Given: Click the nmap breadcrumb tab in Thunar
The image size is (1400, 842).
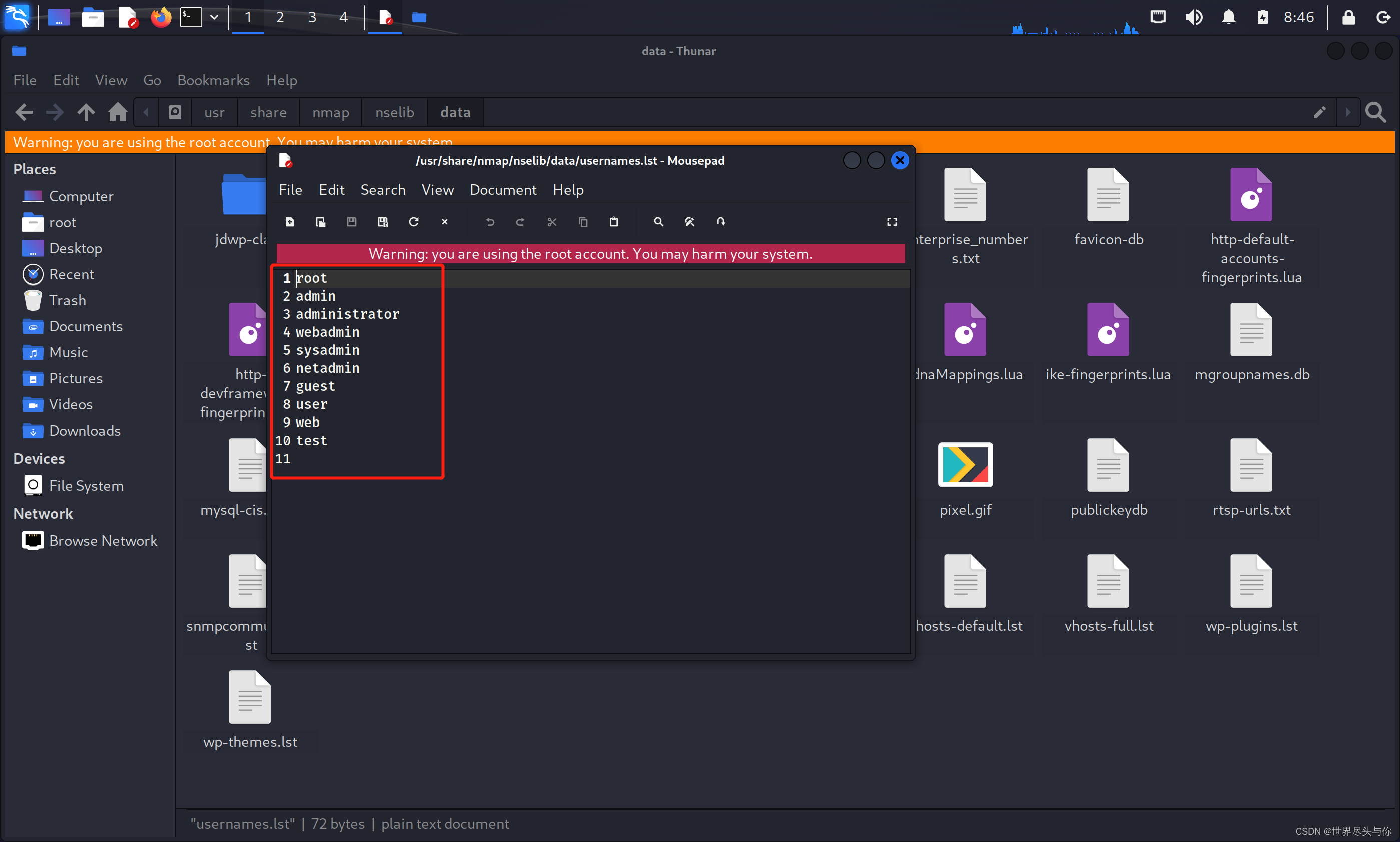Looking at the screenshot, I should [330, 112].
